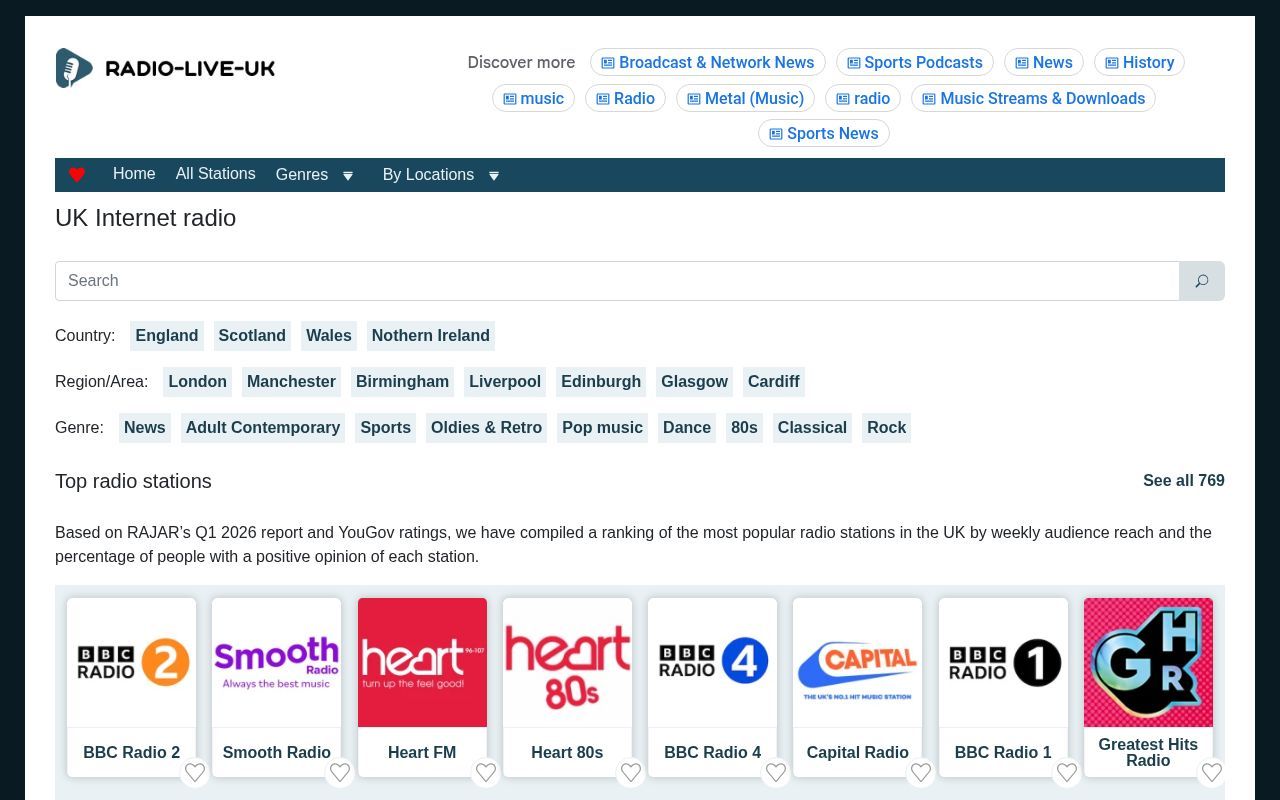Open BBC Radio 2 station name

[132, 753]
